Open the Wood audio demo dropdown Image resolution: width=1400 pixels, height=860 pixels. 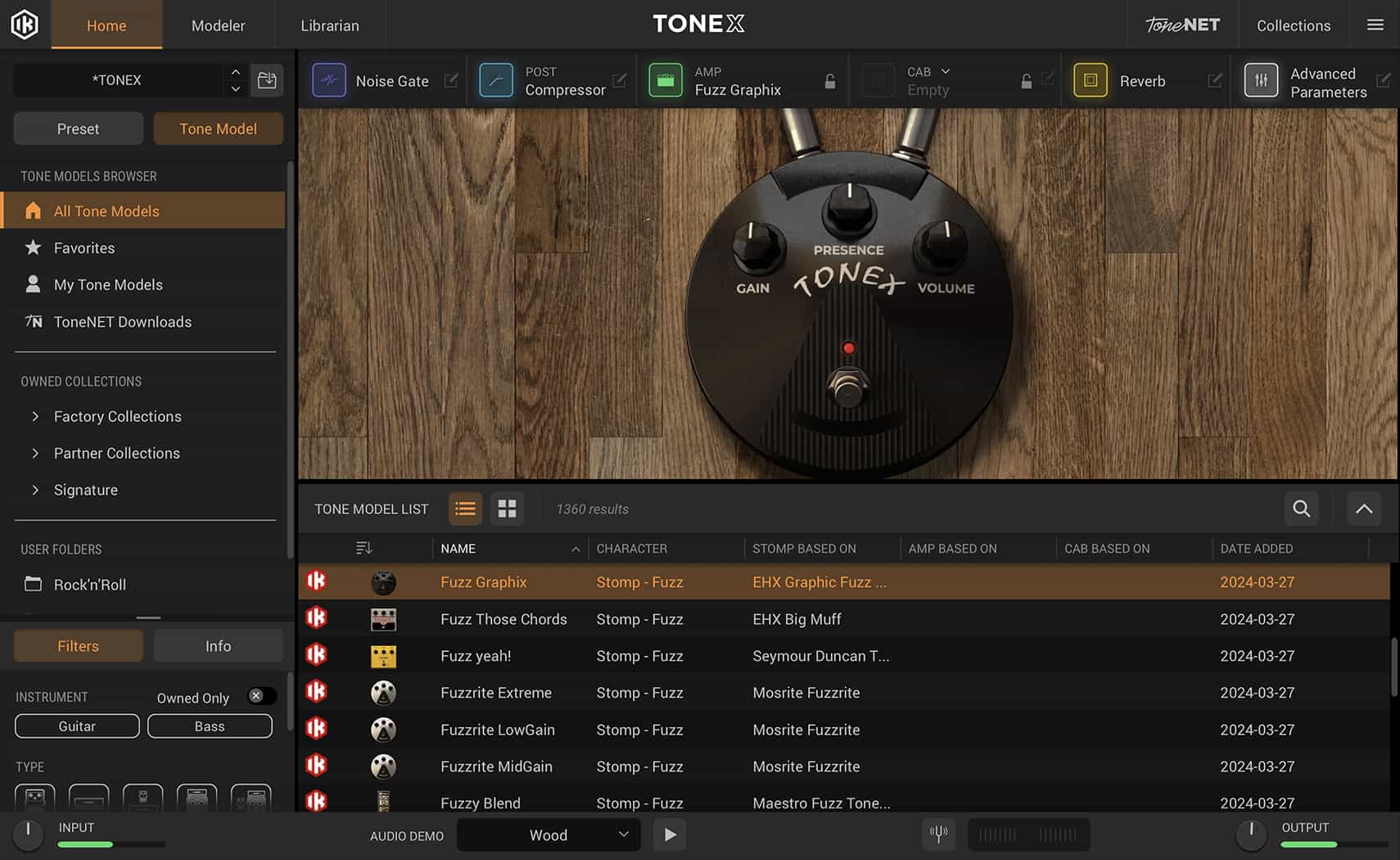click(x=548, y=835)
